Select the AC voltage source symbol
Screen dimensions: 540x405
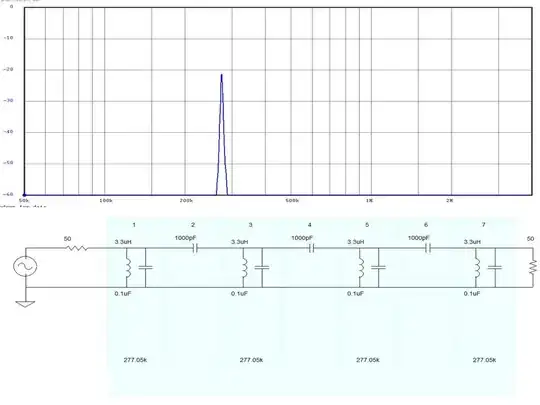[x=25, y=266]
